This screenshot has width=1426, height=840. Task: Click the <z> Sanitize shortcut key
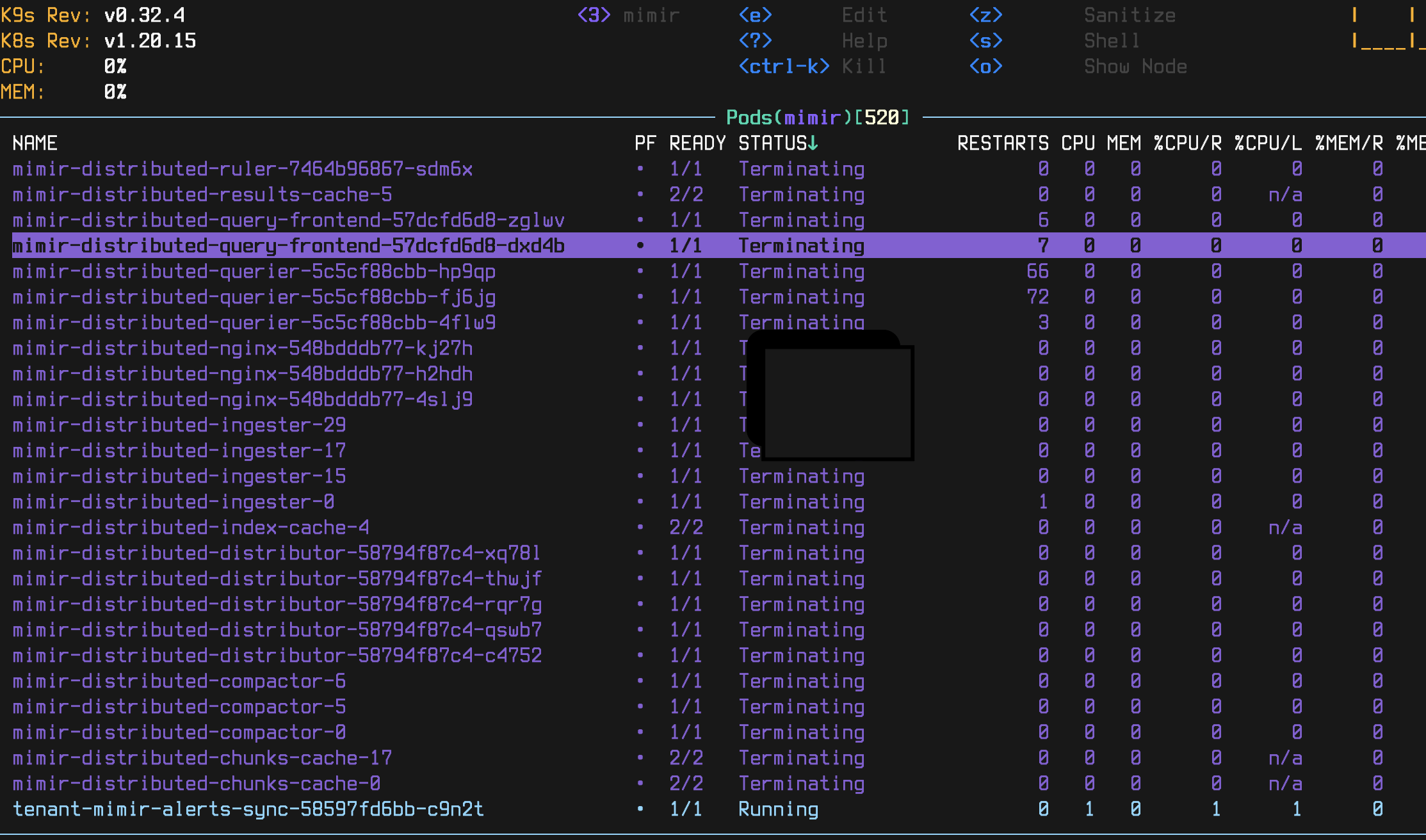click(985, 15)
